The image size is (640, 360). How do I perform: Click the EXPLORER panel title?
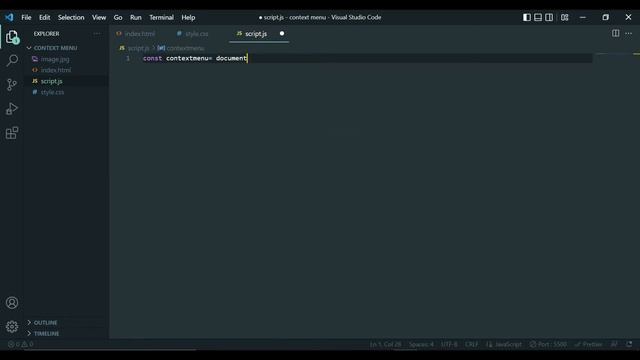tap(47, 33)
